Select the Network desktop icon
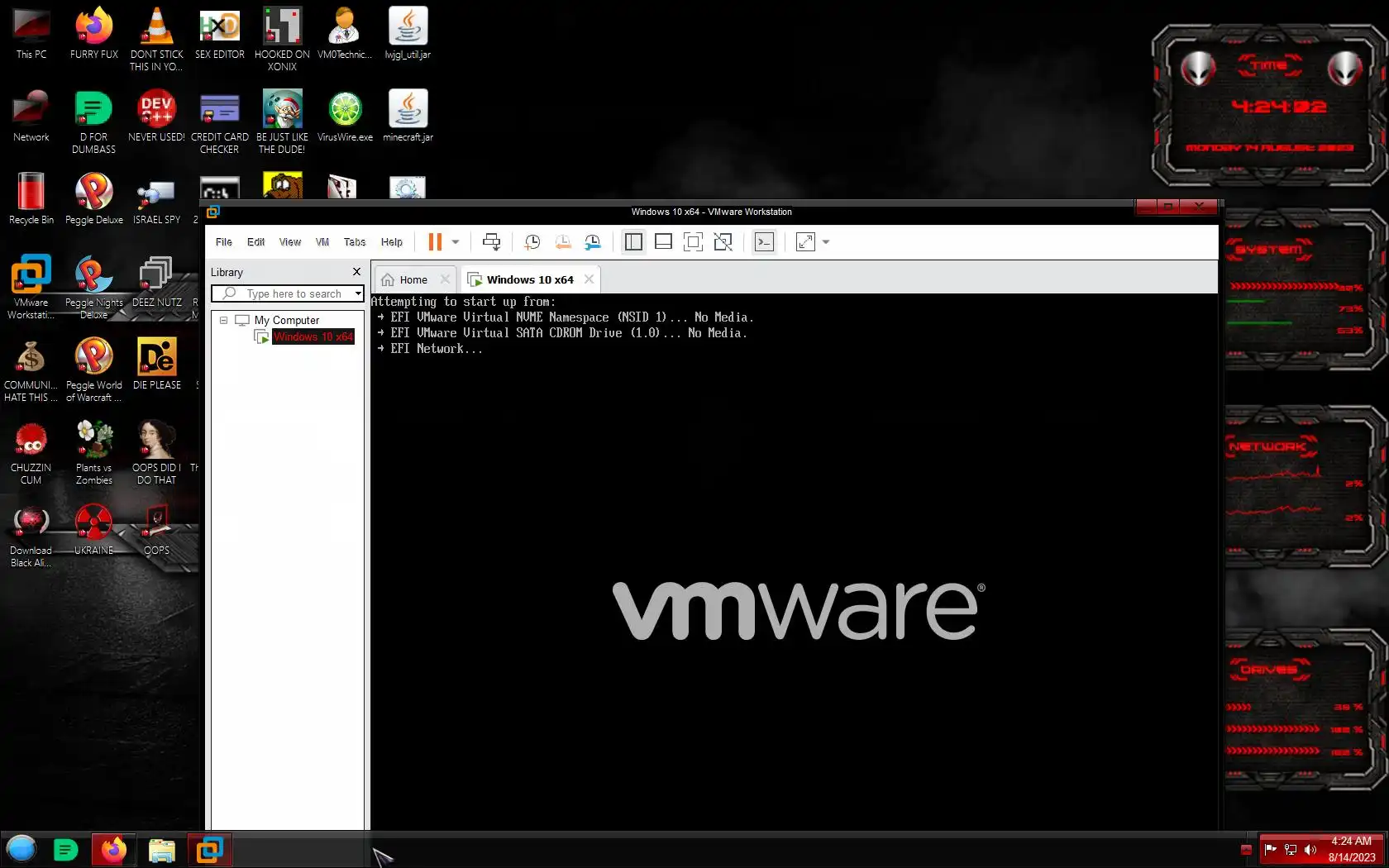 tap(31, 117)
